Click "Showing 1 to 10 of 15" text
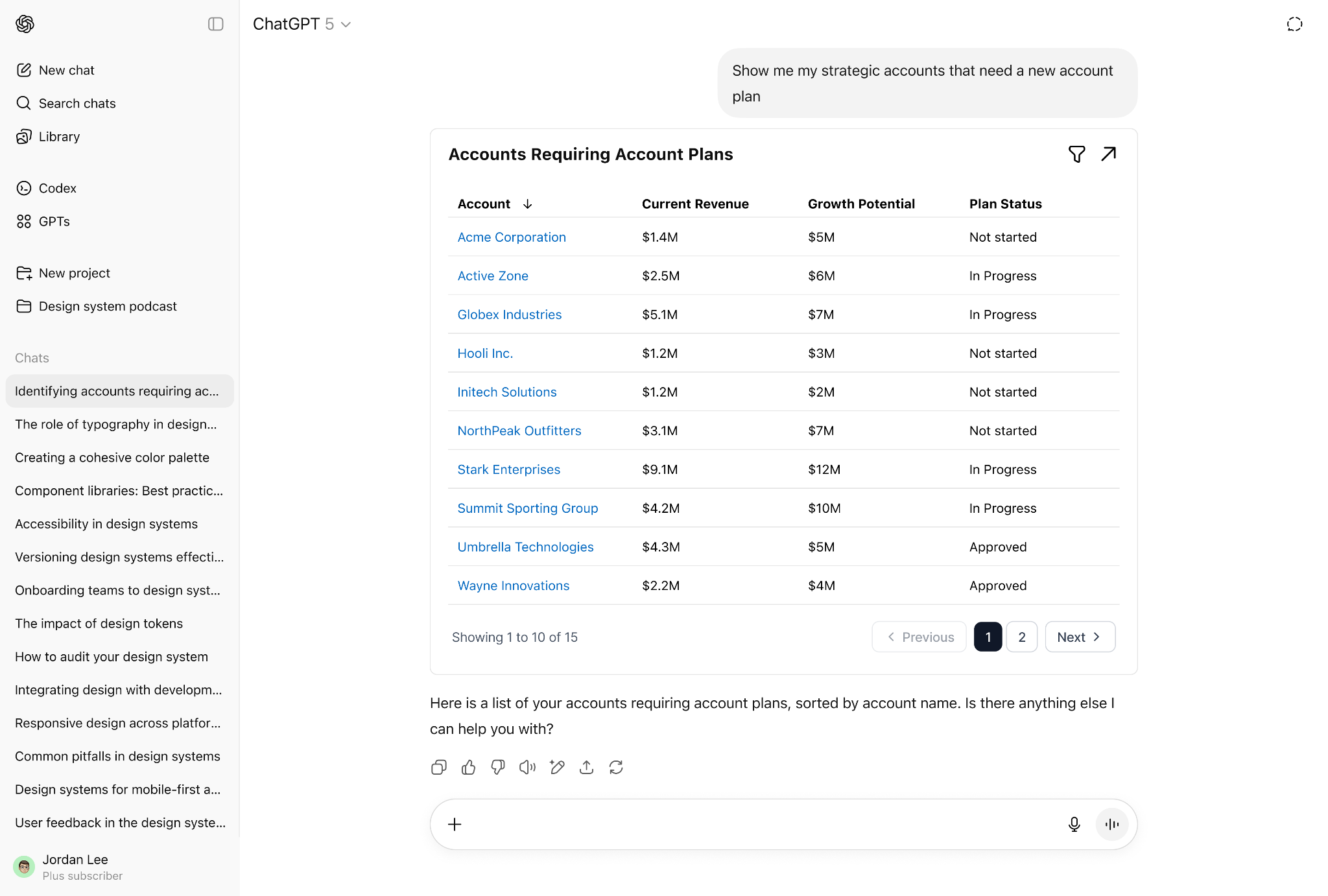This screenshot has width=1328, height=896. (x=515, y=637)
